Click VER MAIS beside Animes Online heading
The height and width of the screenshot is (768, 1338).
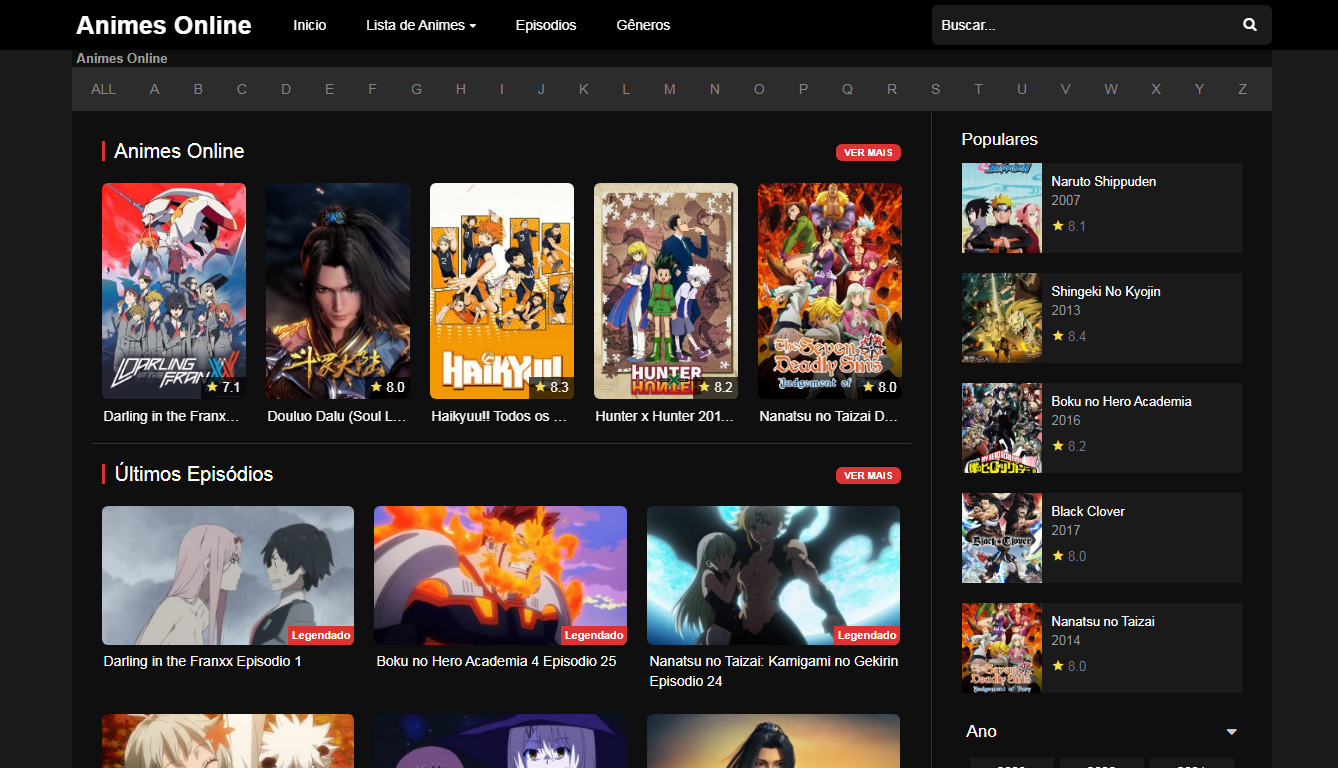click(x=868, y=152)
